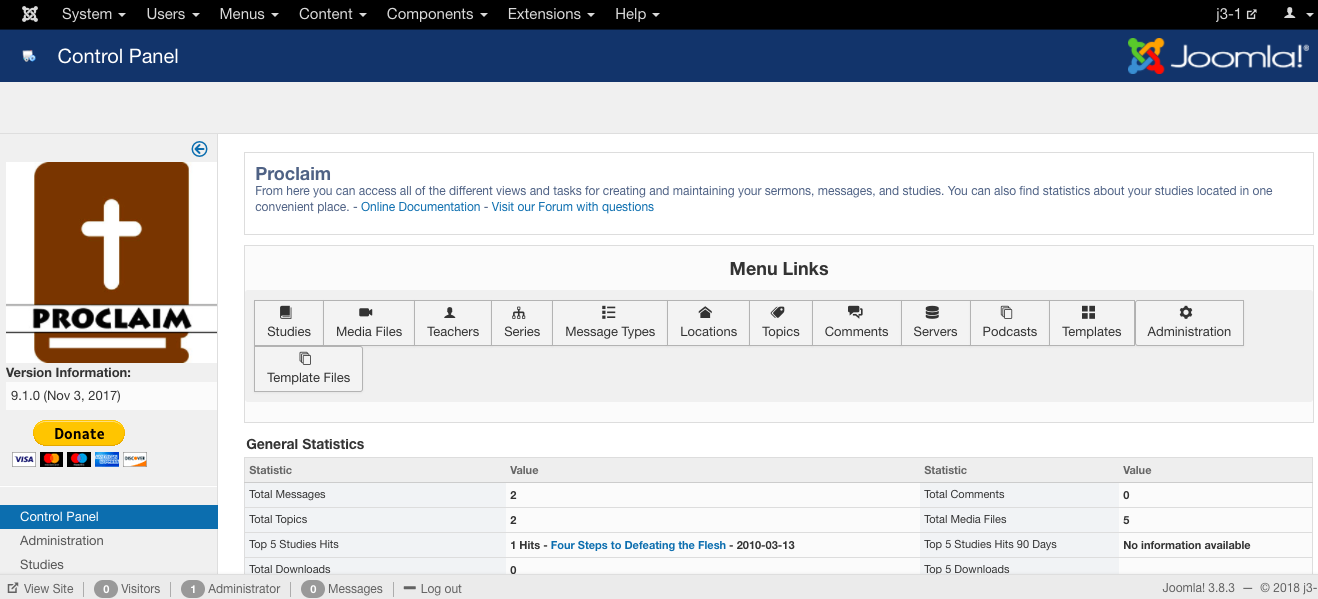
Task: Follow the Visit our Forum with questions link
Action: (573, 207)
